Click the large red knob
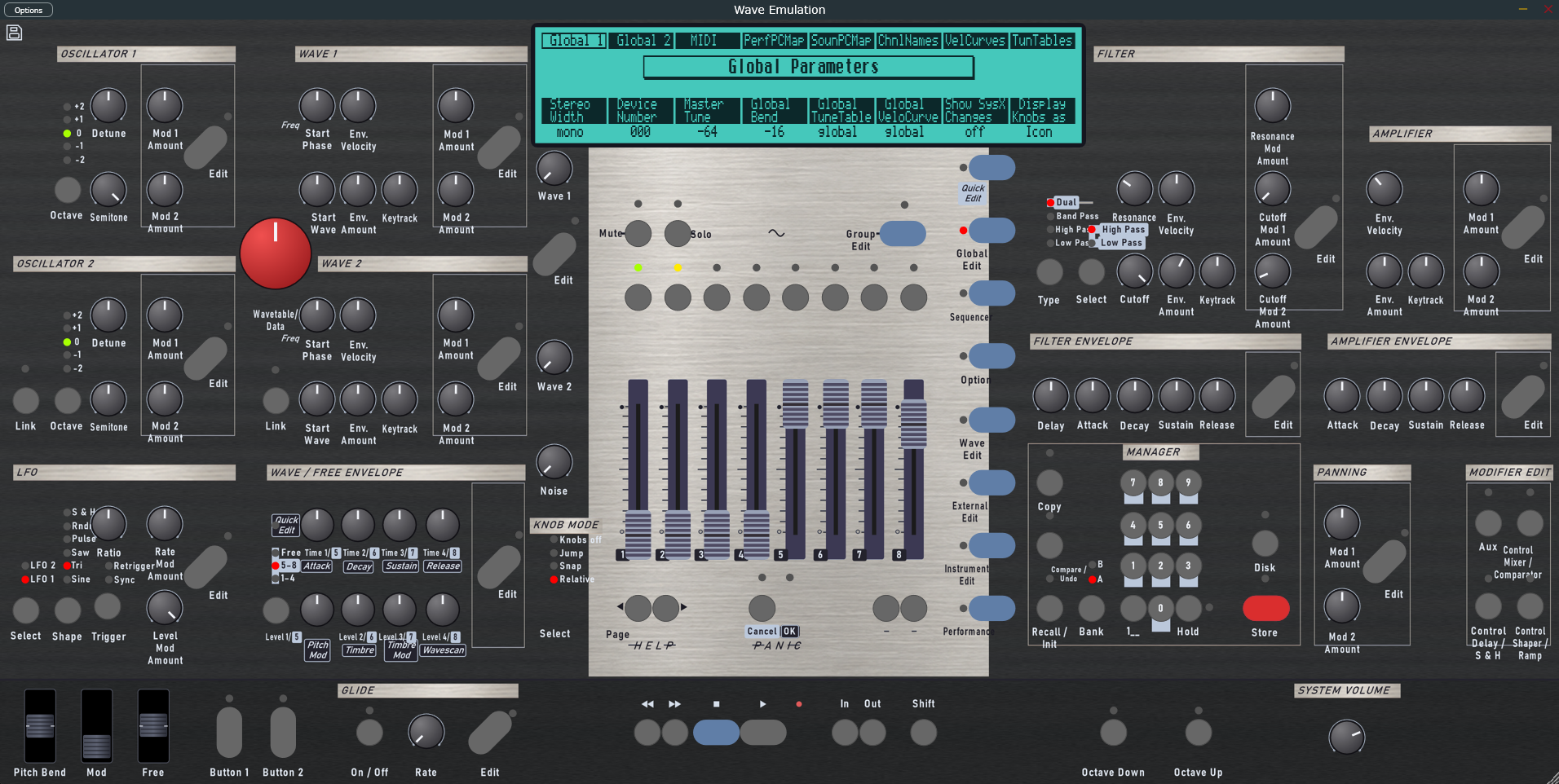This screenshot has width=1559, height=784. [x=276, y=253]
